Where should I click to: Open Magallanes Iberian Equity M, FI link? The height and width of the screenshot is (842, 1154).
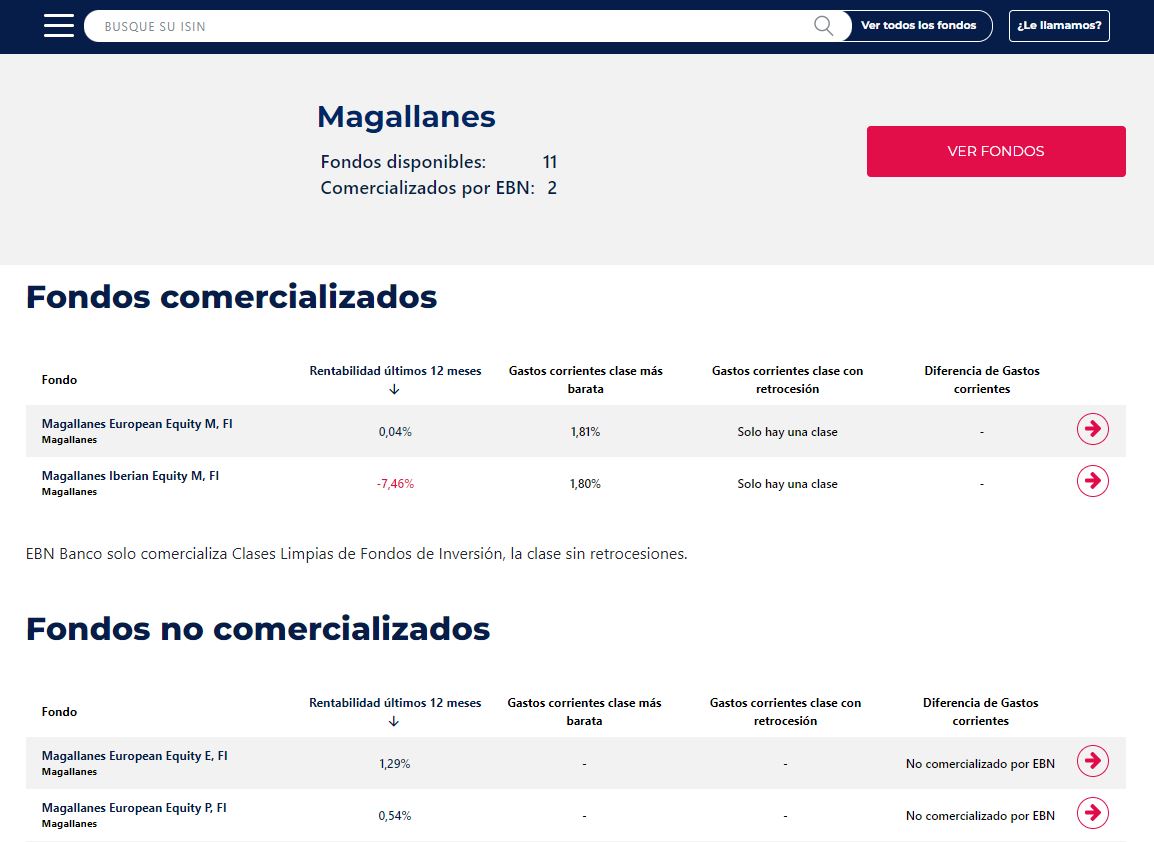(x=130, y=476)
